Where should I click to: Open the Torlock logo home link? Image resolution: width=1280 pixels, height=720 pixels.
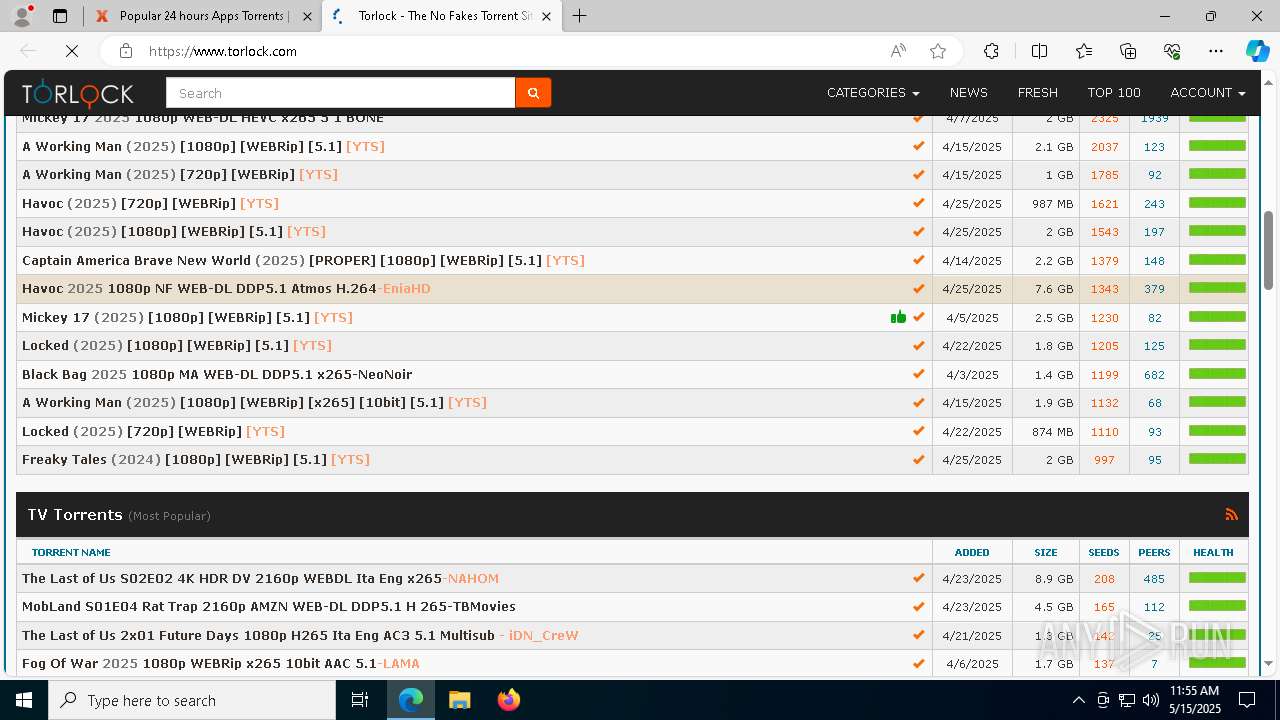(x=78, y=93)
